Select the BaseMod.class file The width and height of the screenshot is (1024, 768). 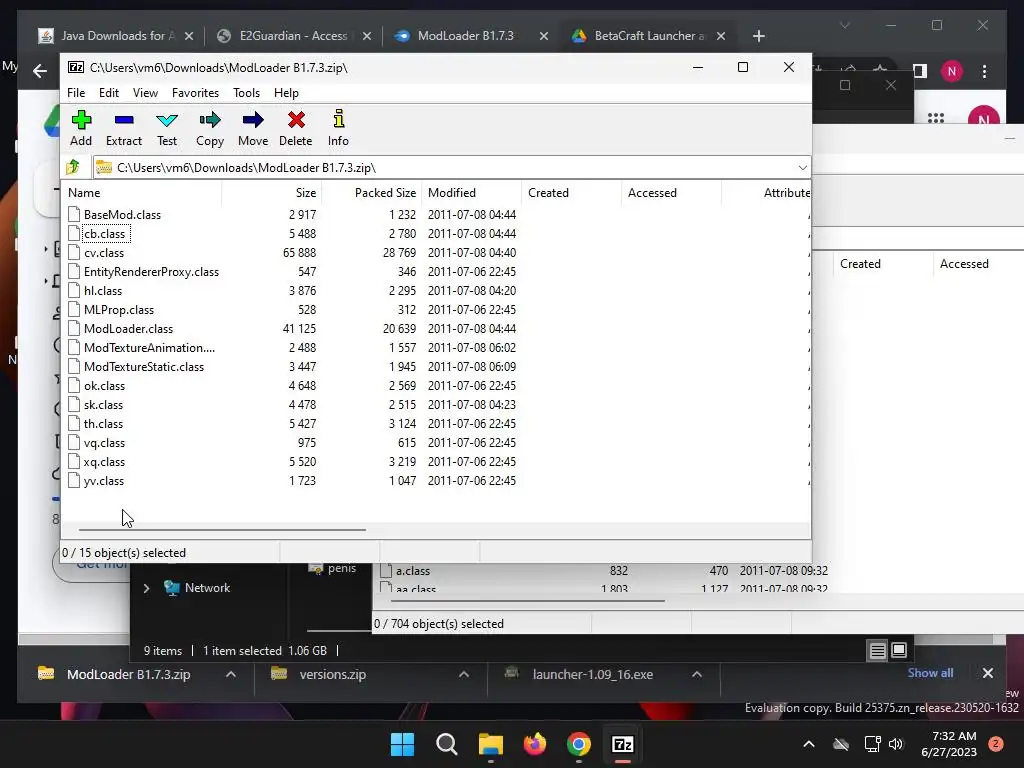coord(122,214)
